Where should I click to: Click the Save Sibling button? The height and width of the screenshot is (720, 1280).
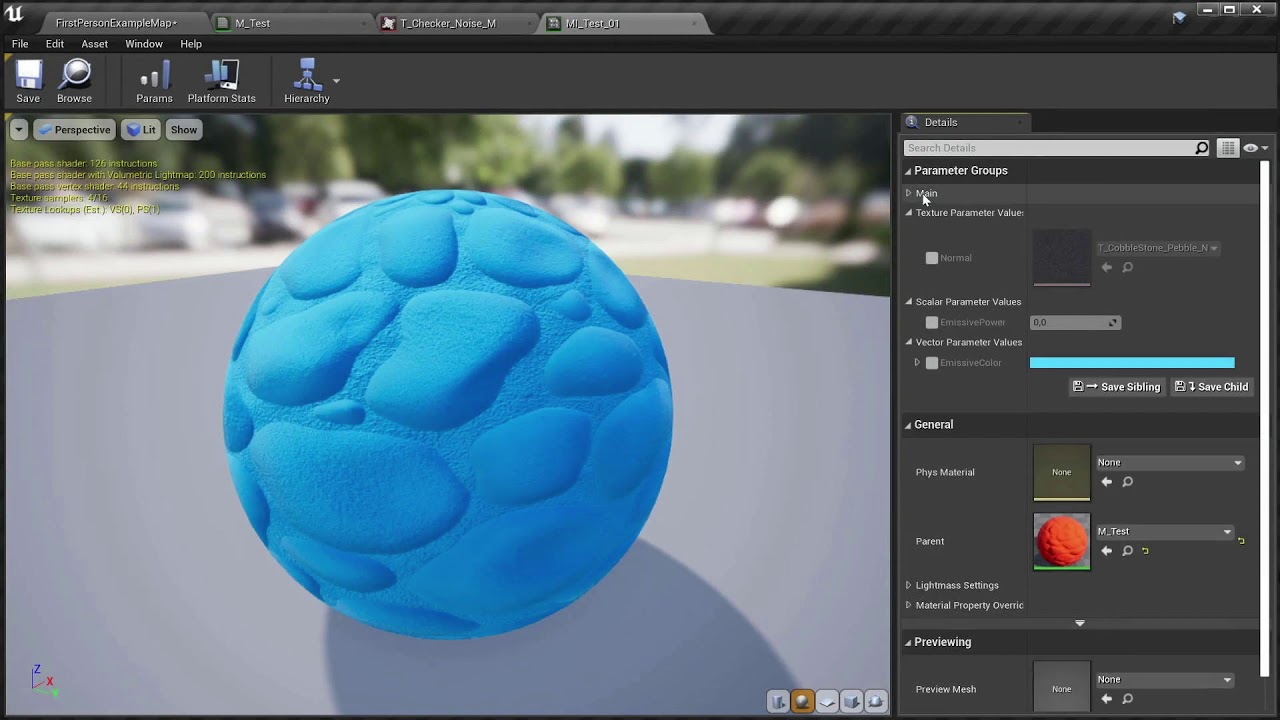[x=1116, y=387]
